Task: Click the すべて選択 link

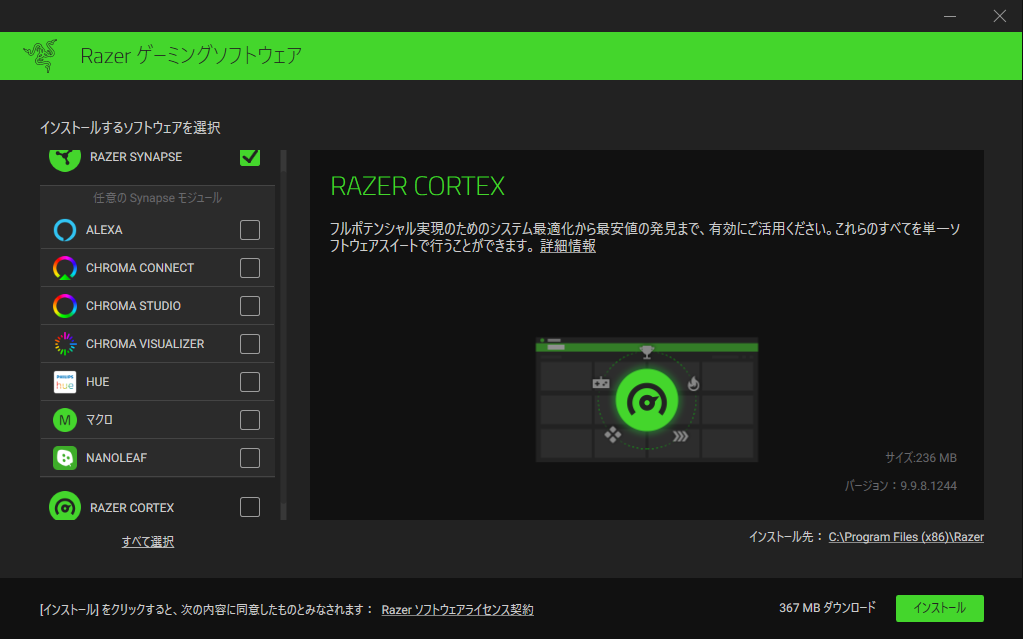Action: tap(147, 542)
